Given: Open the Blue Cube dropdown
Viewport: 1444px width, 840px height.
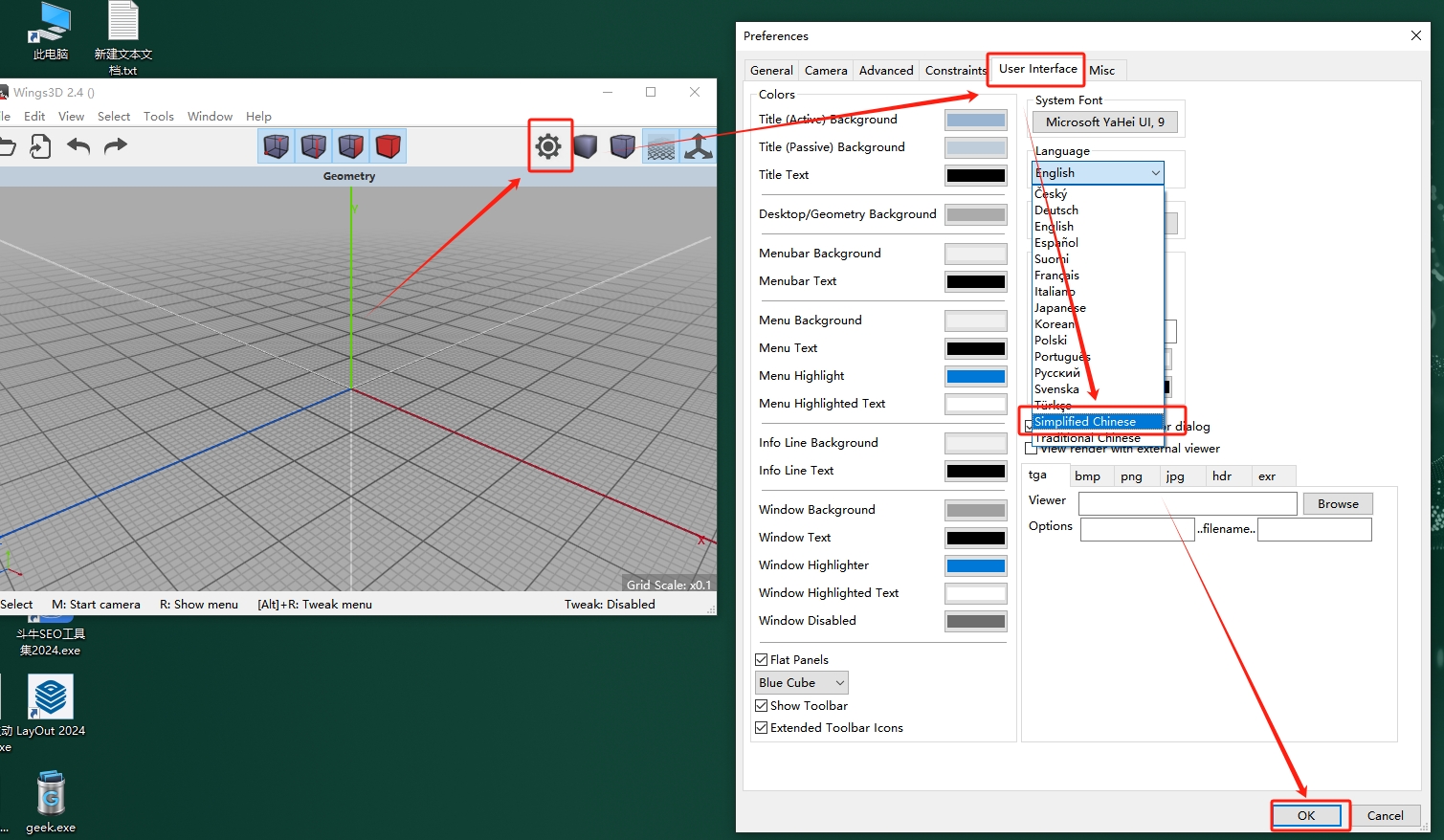Looking at the screenshot, I should click(802, 683).
